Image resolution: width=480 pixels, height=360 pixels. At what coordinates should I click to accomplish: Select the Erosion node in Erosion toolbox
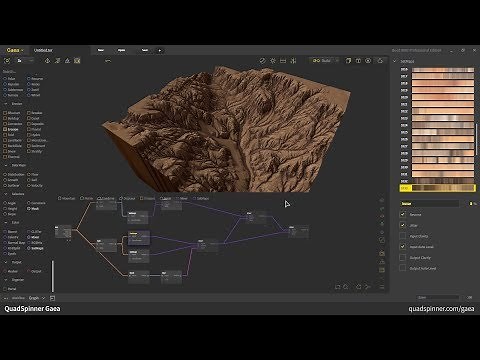11,129
